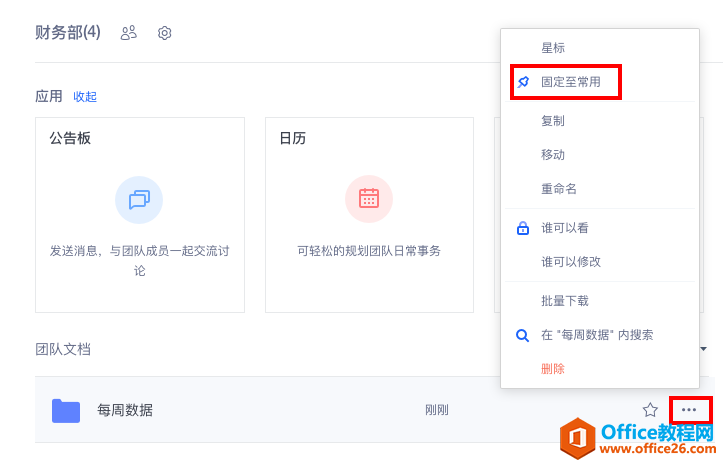The image size is (723, 466).
Task: Select 星标 in the context menu
Action: click(553, 48)
